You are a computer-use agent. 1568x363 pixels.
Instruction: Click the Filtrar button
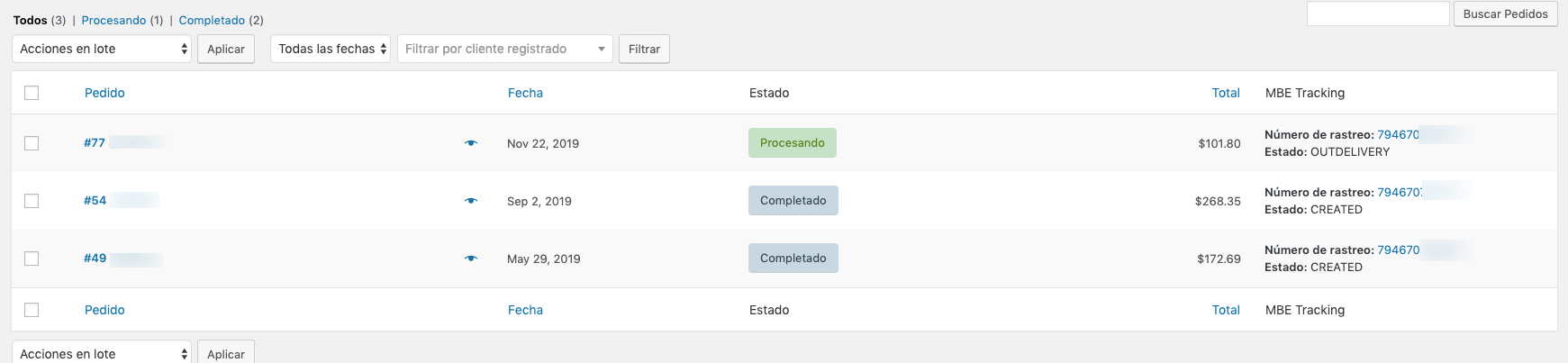coord(644,49)
